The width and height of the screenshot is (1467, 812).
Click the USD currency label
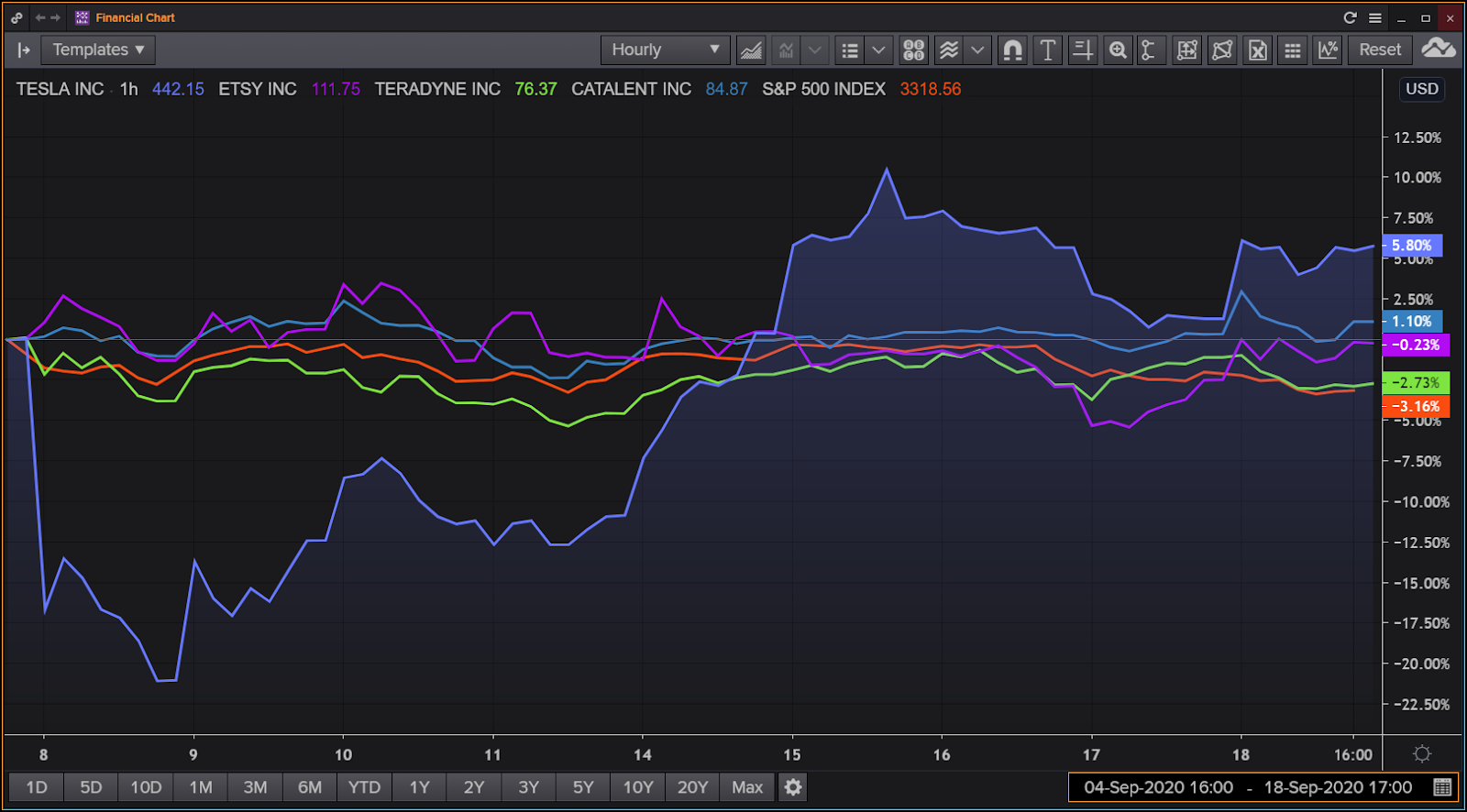click(x=1422, y=89)
